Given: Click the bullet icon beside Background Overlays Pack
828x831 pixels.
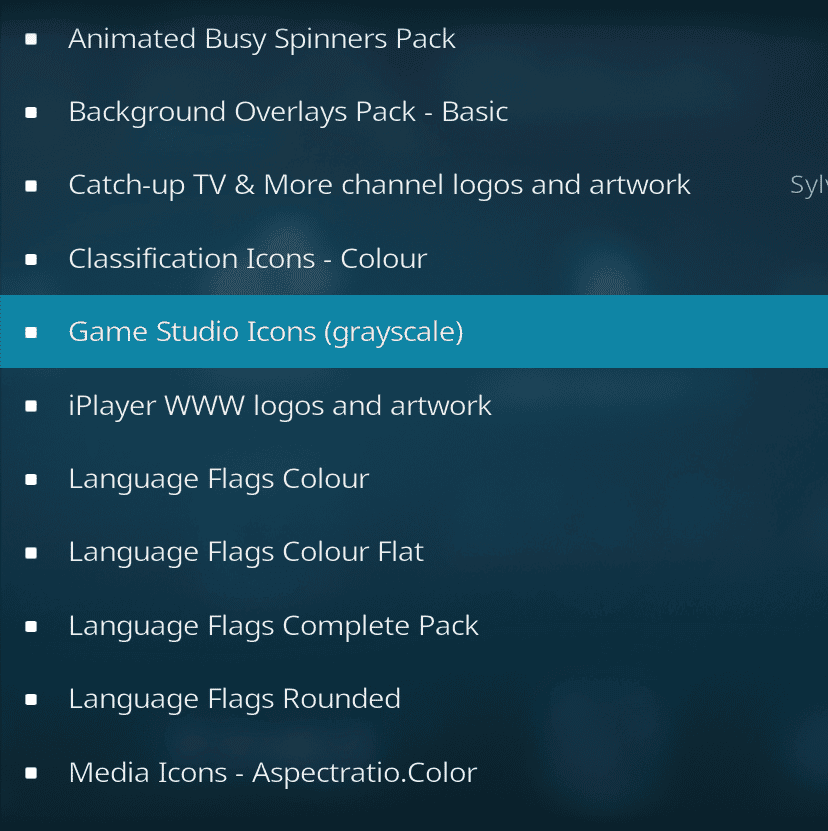Looking at the screenshot, I should (30, 112).
